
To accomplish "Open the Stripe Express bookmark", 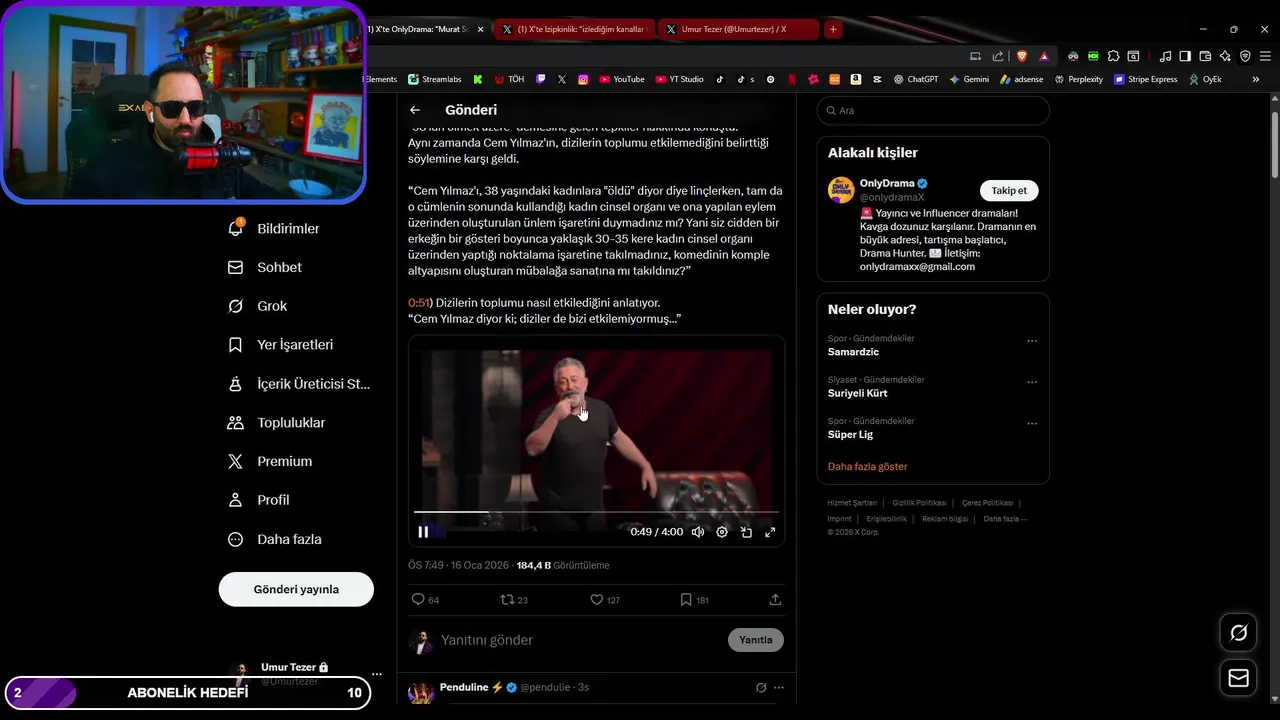I will point(1146,79).
